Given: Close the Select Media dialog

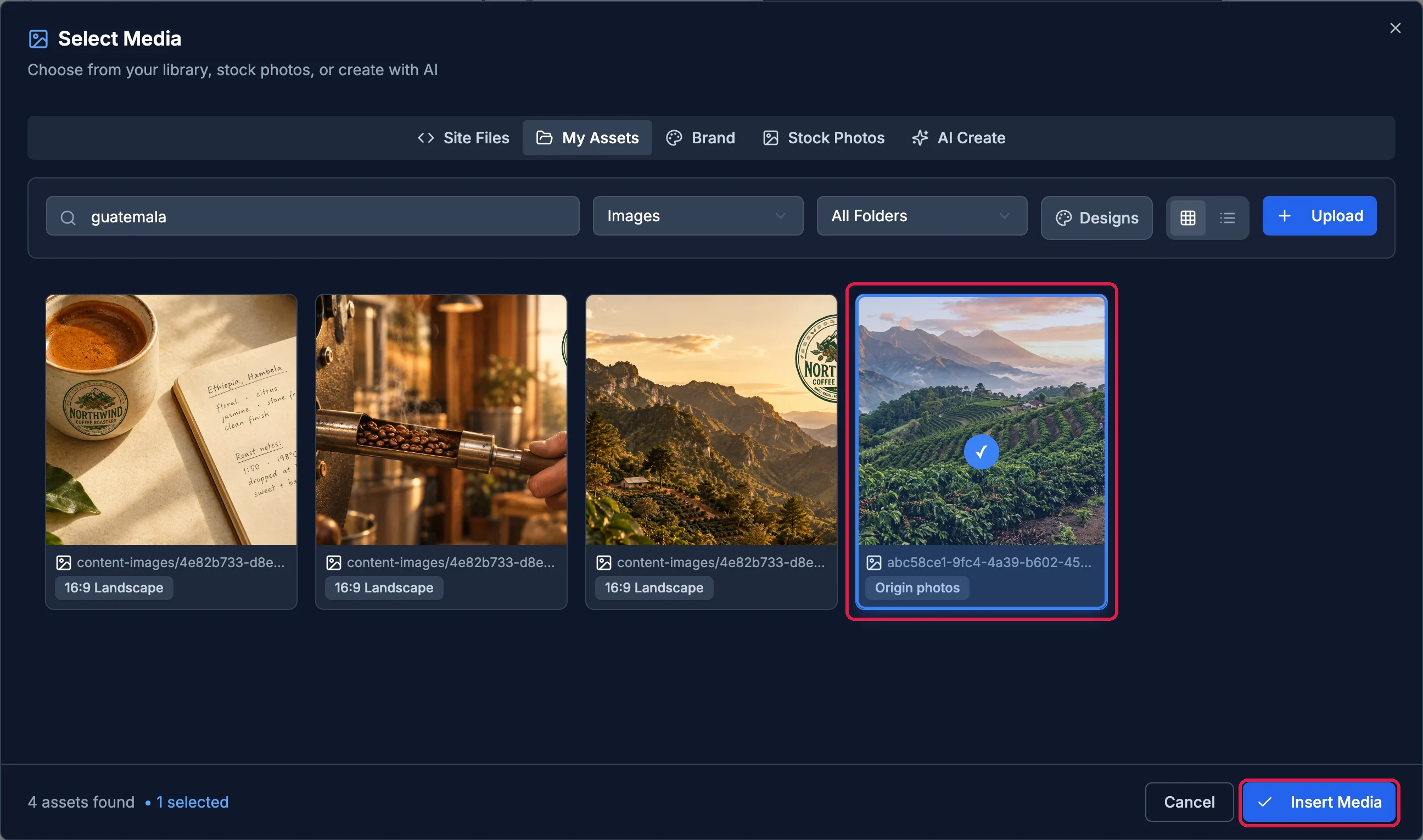Looking at the screenshot, I should [1394, 28].
